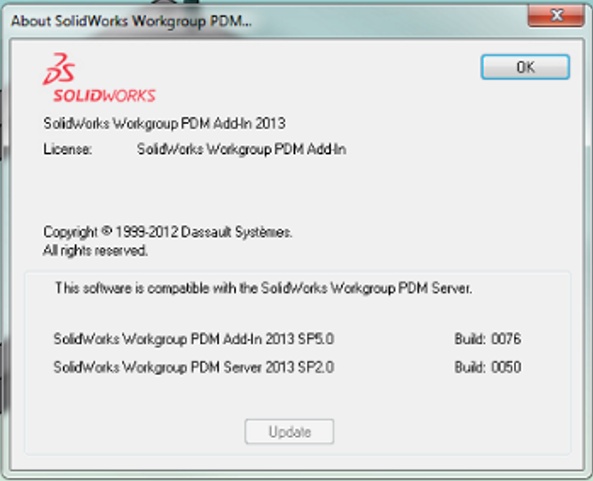Click the 1999-2012 copyright year range
The image size is (593, 481).
(146, 232)
